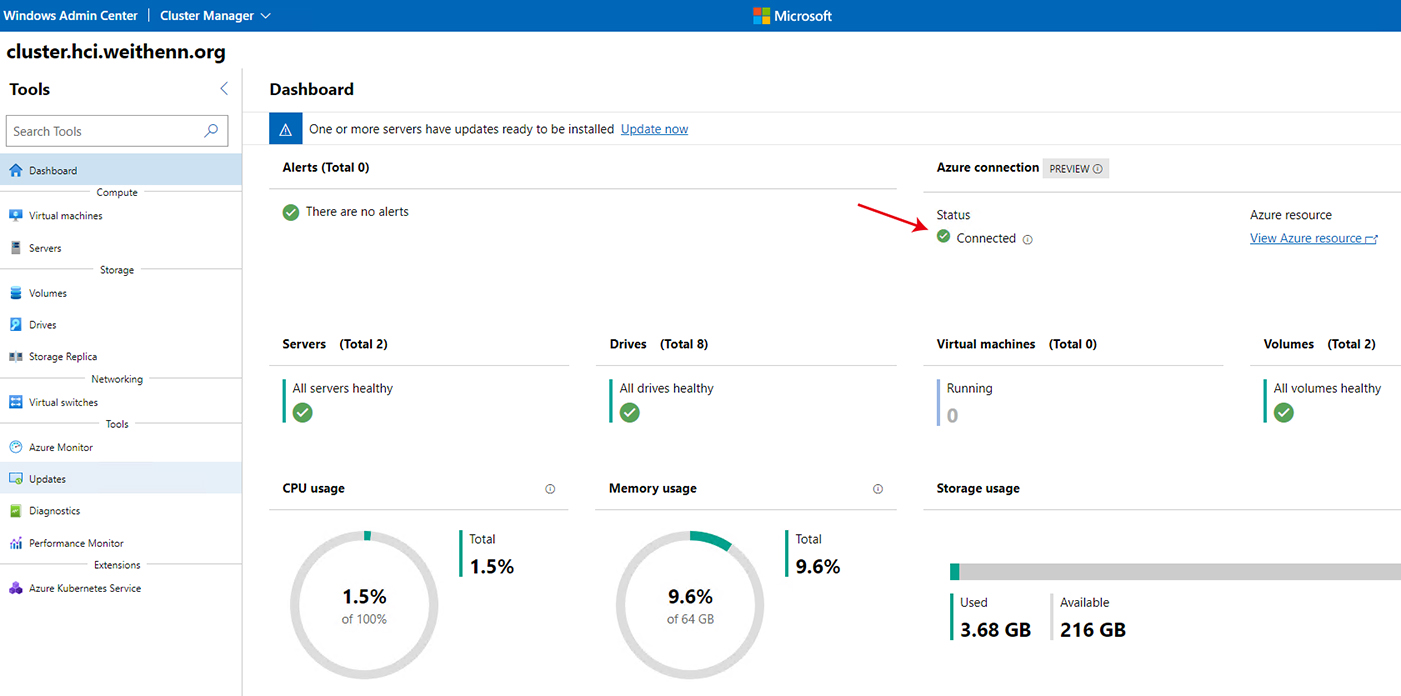
Task: Click the Running virtual machines count
Action: click(x=952, y=415)
